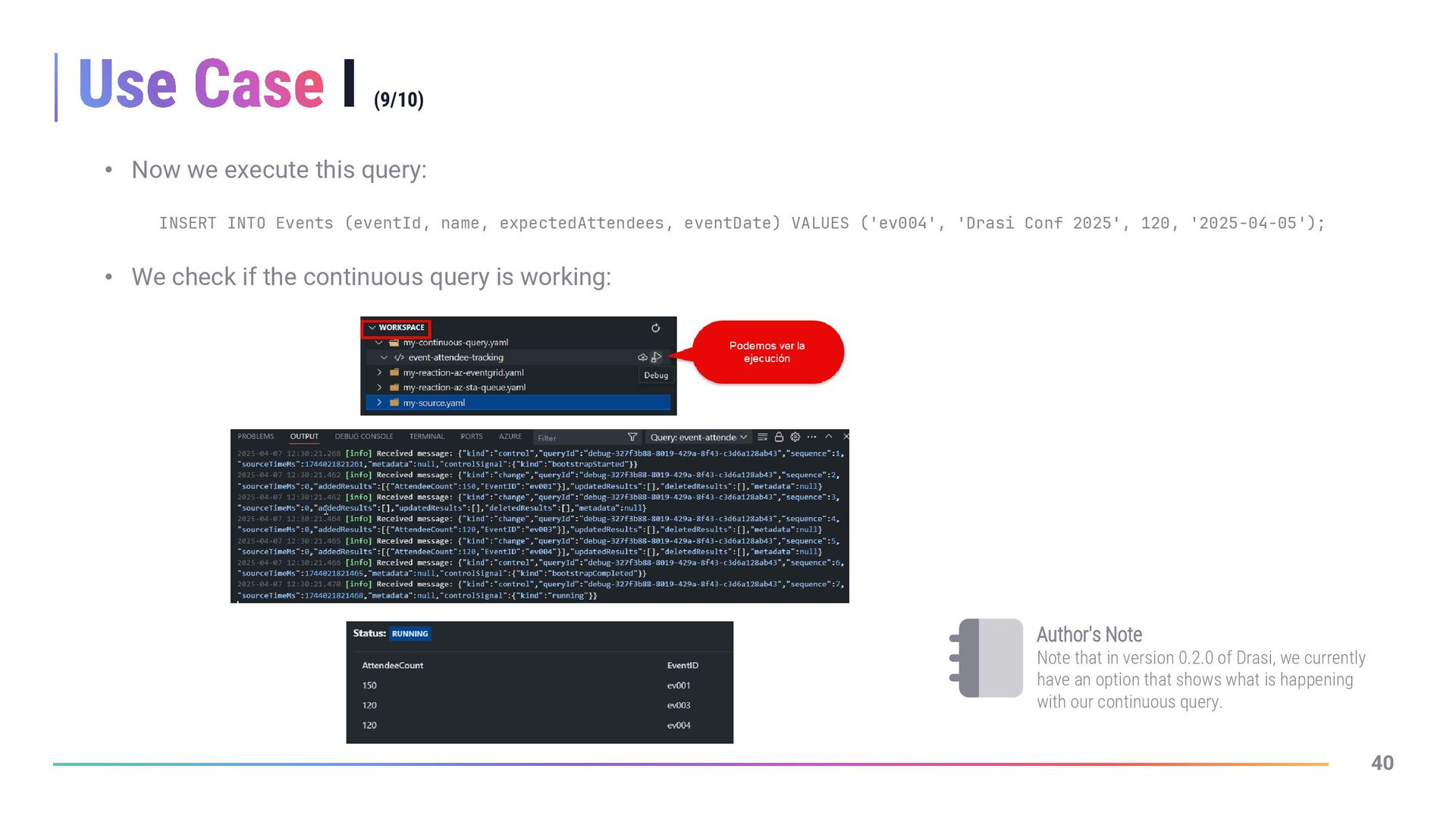The height and width of the screenshot is (819, 1456).
Task: Toggle the output scroll lock icon
Action: (779, 437)
